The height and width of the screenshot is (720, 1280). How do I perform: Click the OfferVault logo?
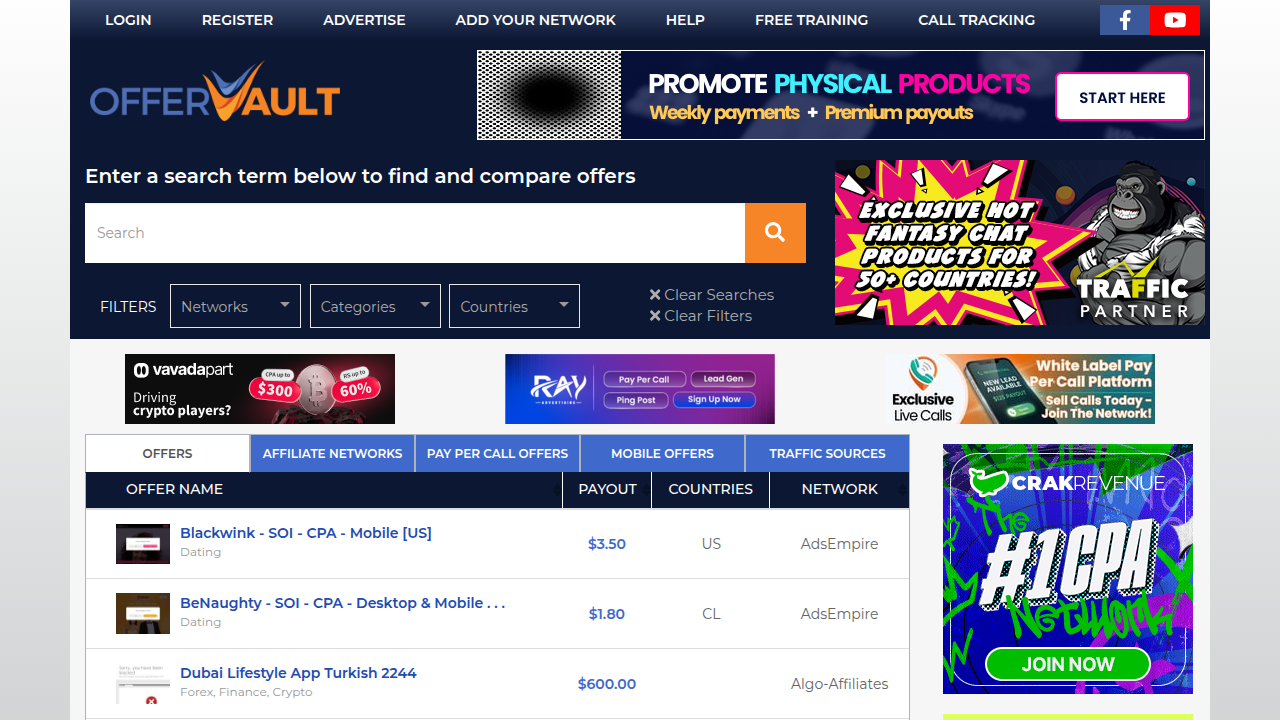click(215, 92)
